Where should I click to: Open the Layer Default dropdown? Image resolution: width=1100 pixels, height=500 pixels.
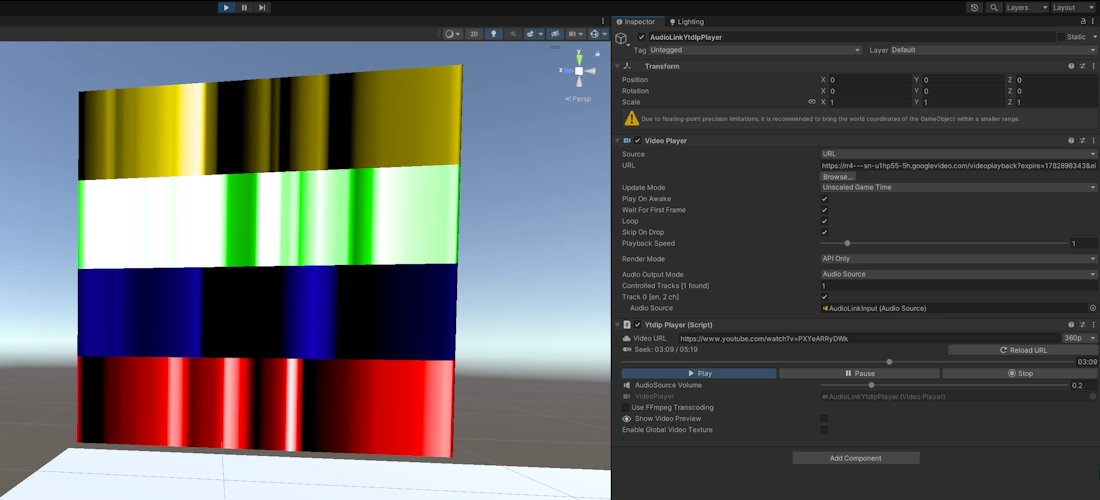coord(993,50)
